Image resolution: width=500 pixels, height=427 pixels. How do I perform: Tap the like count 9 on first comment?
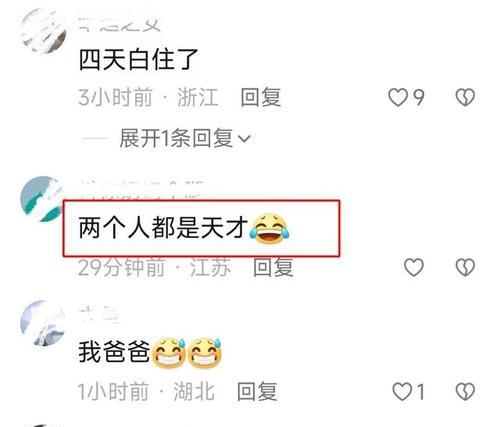(419, 97)
